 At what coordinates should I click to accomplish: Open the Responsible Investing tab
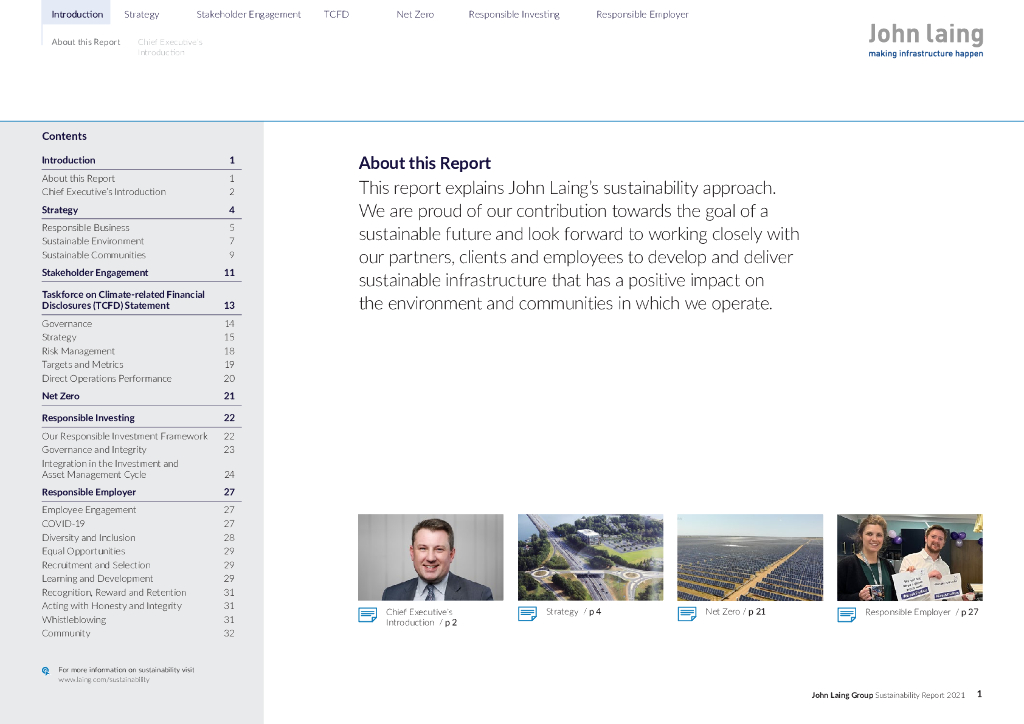(514, 14)
